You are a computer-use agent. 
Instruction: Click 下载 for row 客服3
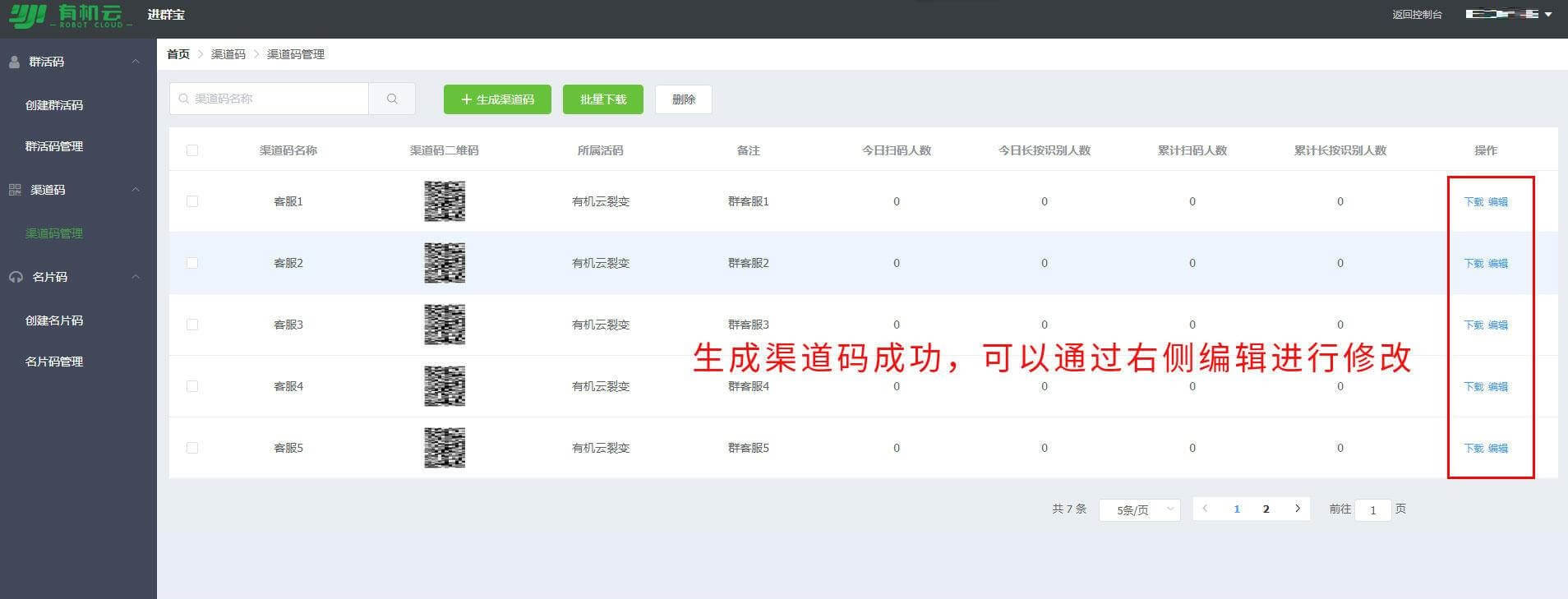click(1474, 325)
